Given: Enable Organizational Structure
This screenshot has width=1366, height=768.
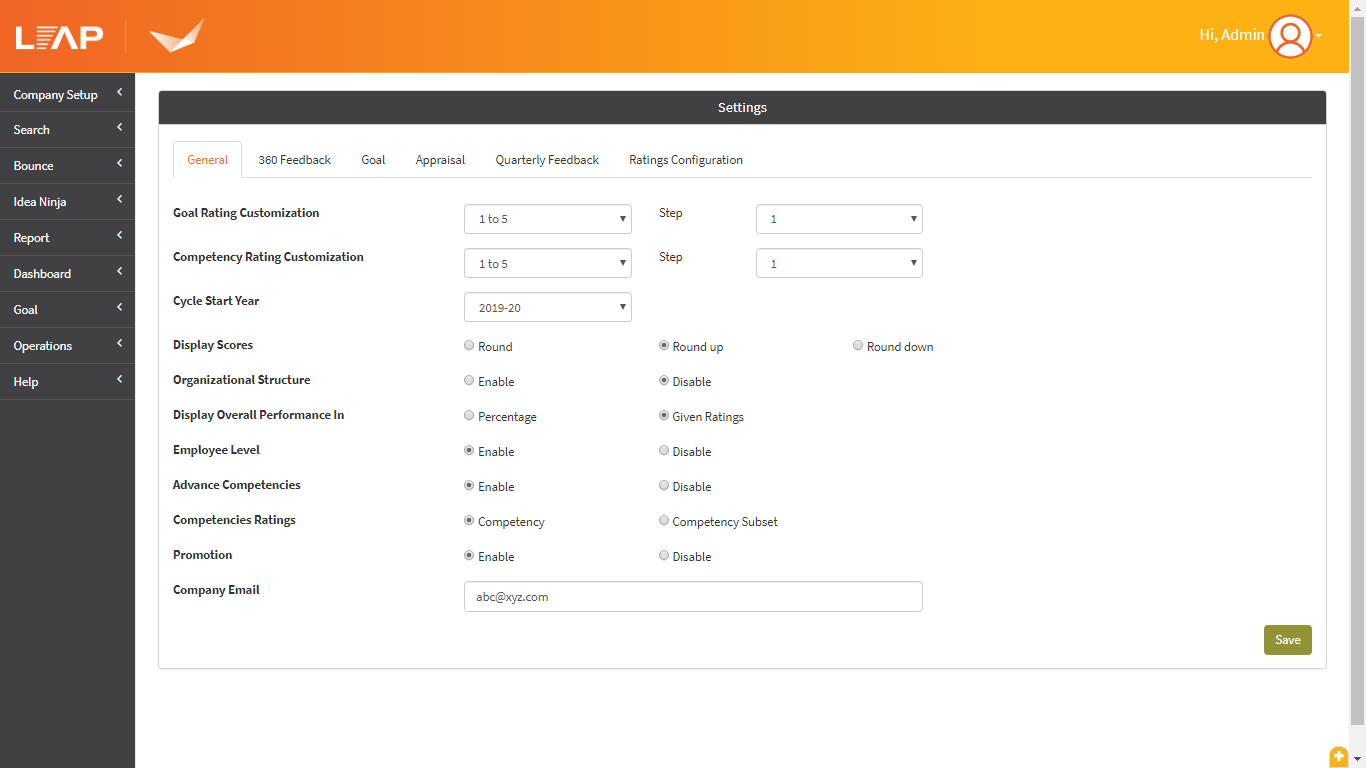Looking at the screenshot, I should [x=469, y=380].
